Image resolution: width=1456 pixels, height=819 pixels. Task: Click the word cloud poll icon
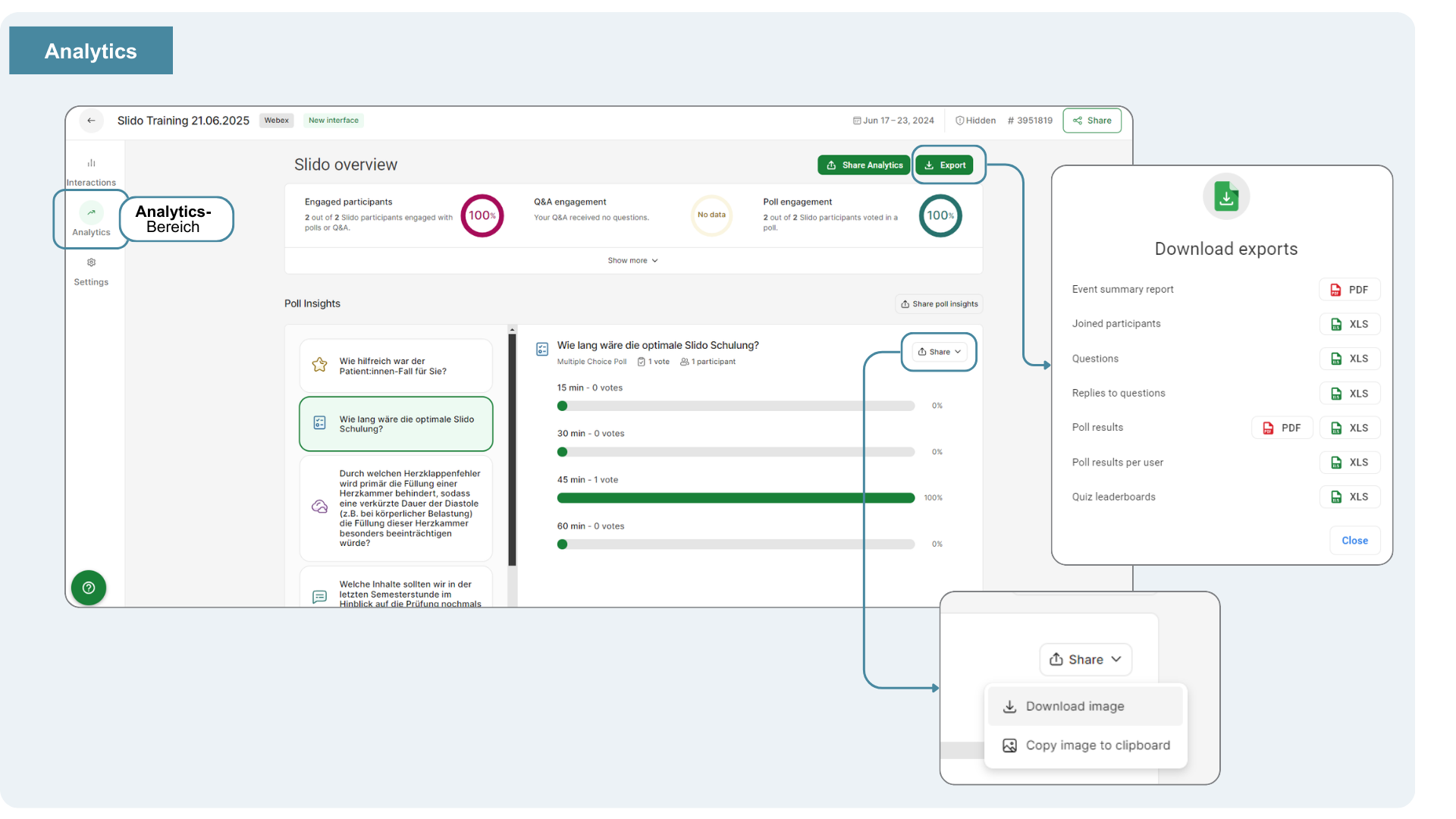[x=320, y=507]
